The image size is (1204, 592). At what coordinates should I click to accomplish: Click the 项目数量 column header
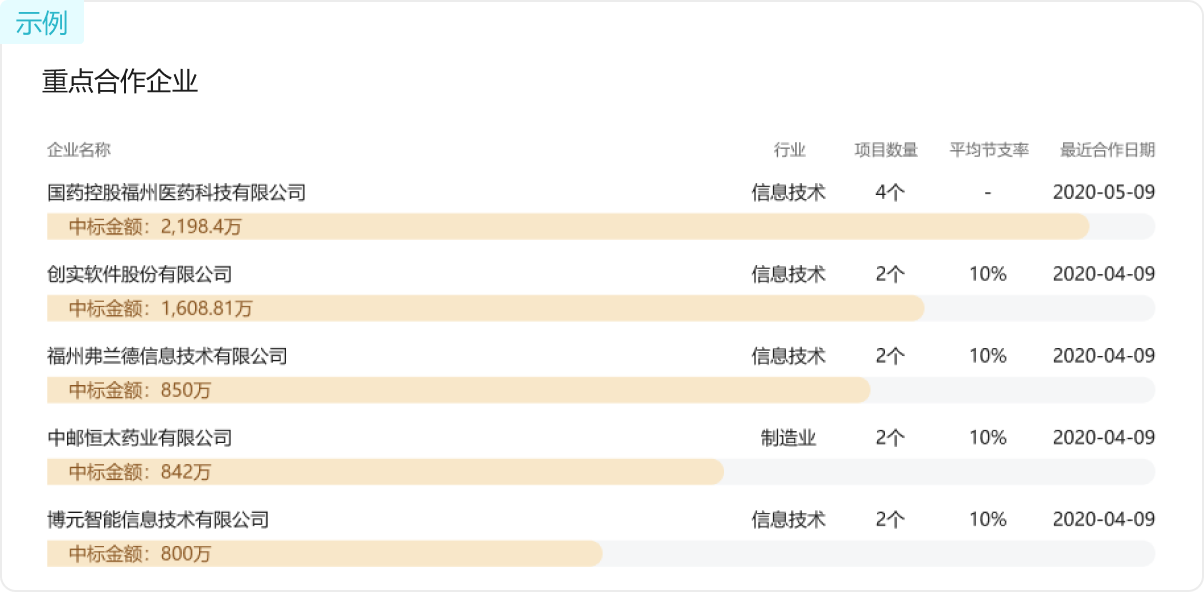[886, 150]
